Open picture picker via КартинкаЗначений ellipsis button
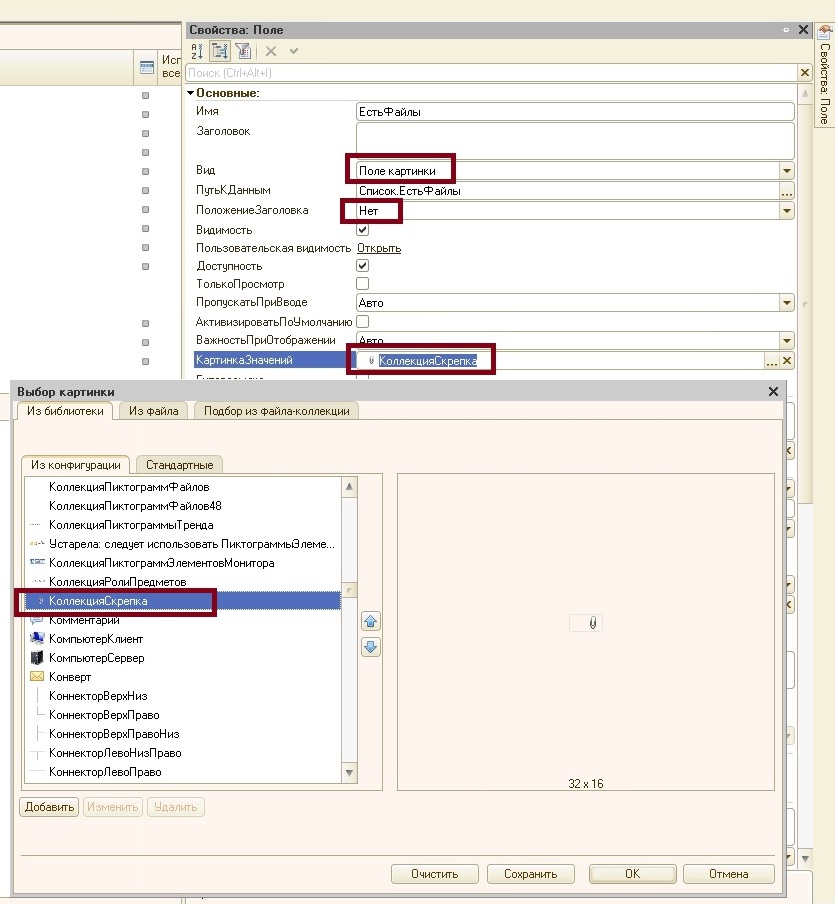Screen dimensions: 838x904 click(x=771, y=361)
